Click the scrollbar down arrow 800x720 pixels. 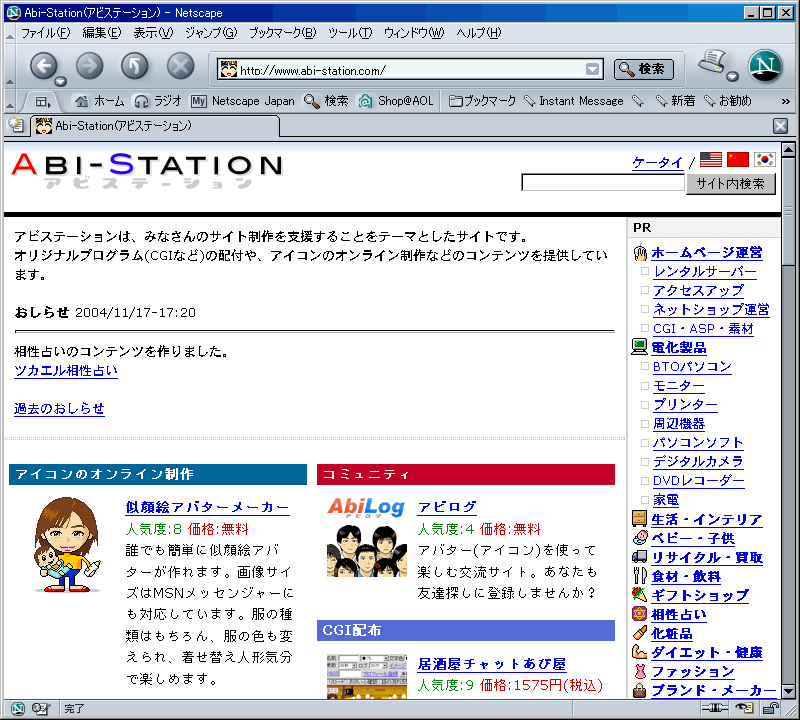click(788, 691)
